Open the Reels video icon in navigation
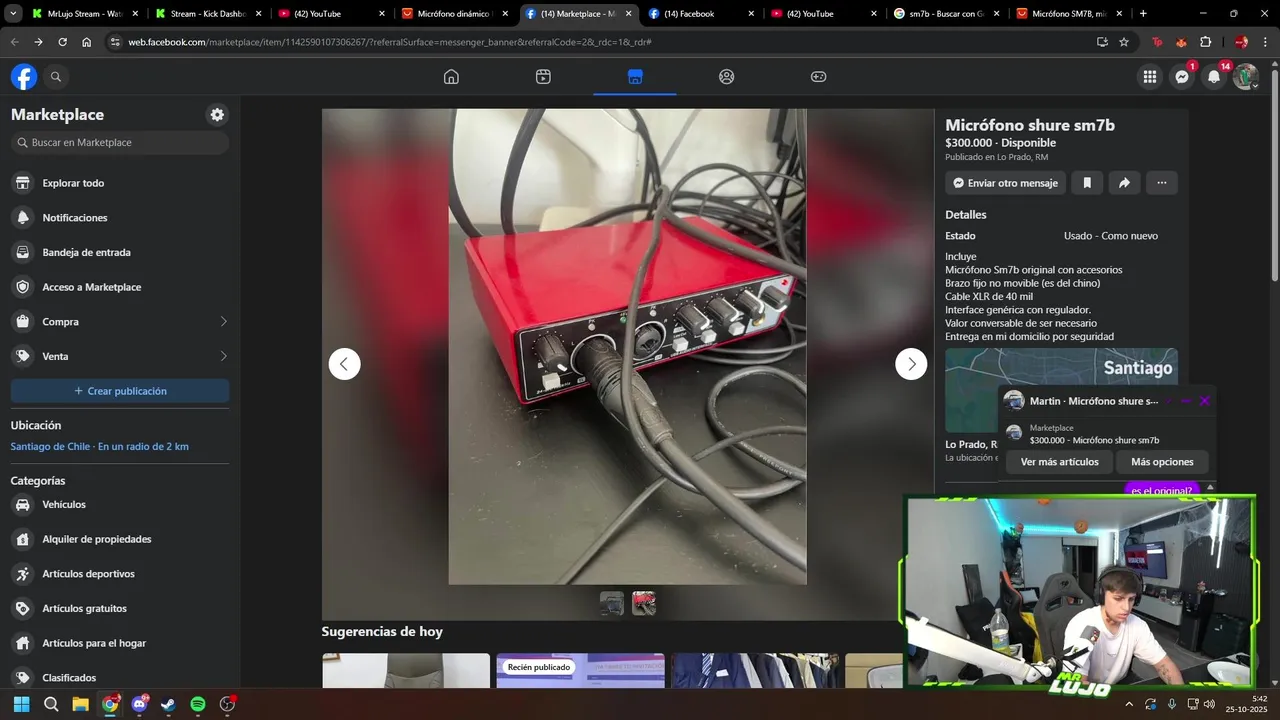Screen dimensions: 1280x720 point(543,77)
